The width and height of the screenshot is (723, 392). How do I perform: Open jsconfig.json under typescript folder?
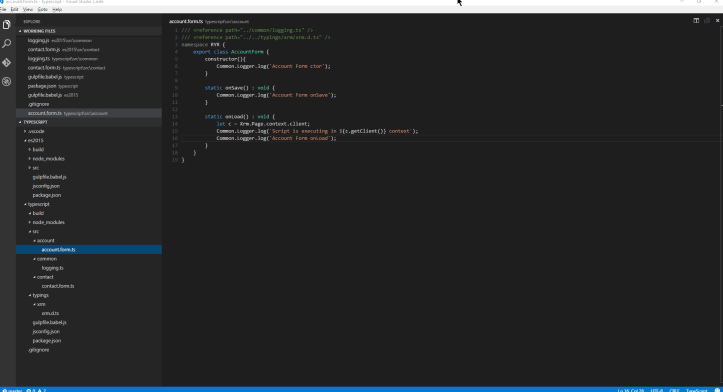pos(89,332)
